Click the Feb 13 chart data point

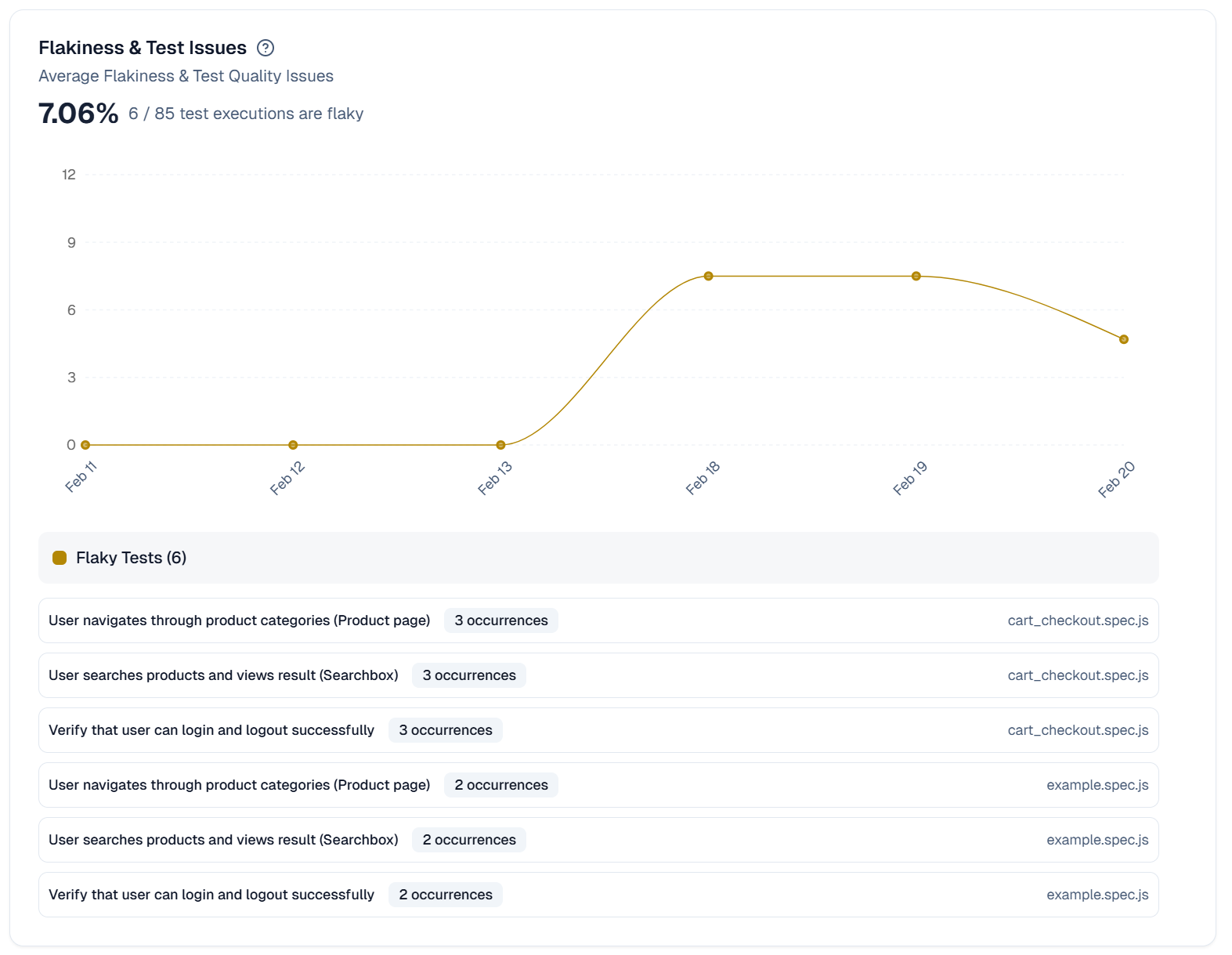tap(500, 445)
